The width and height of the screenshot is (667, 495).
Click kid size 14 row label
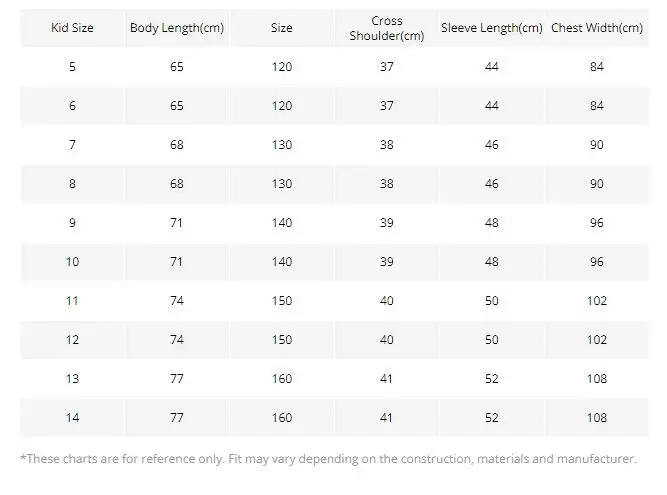point(72,418)
